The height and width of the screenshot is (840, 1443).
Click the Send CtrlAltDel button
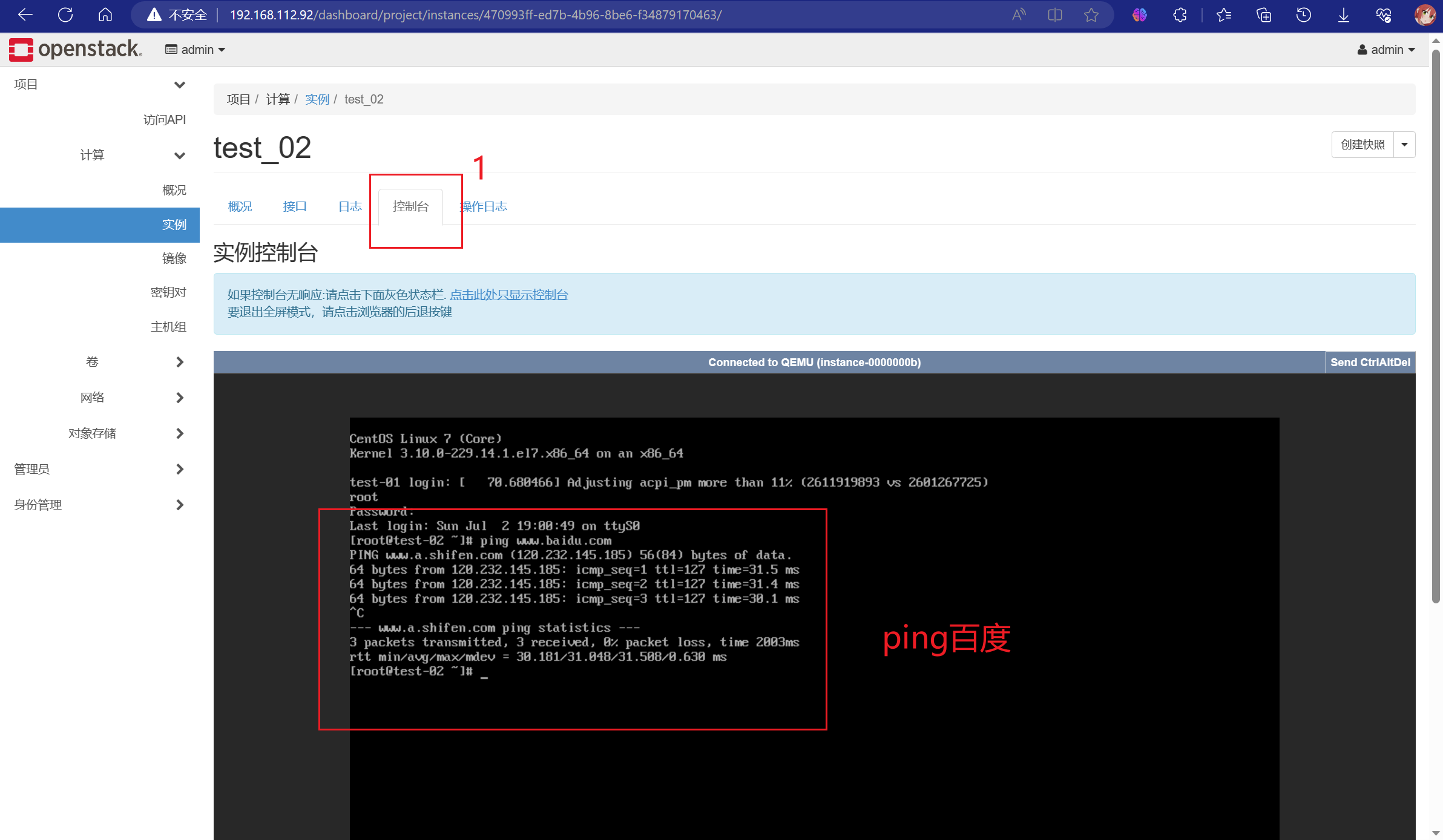pos(1370,362)
